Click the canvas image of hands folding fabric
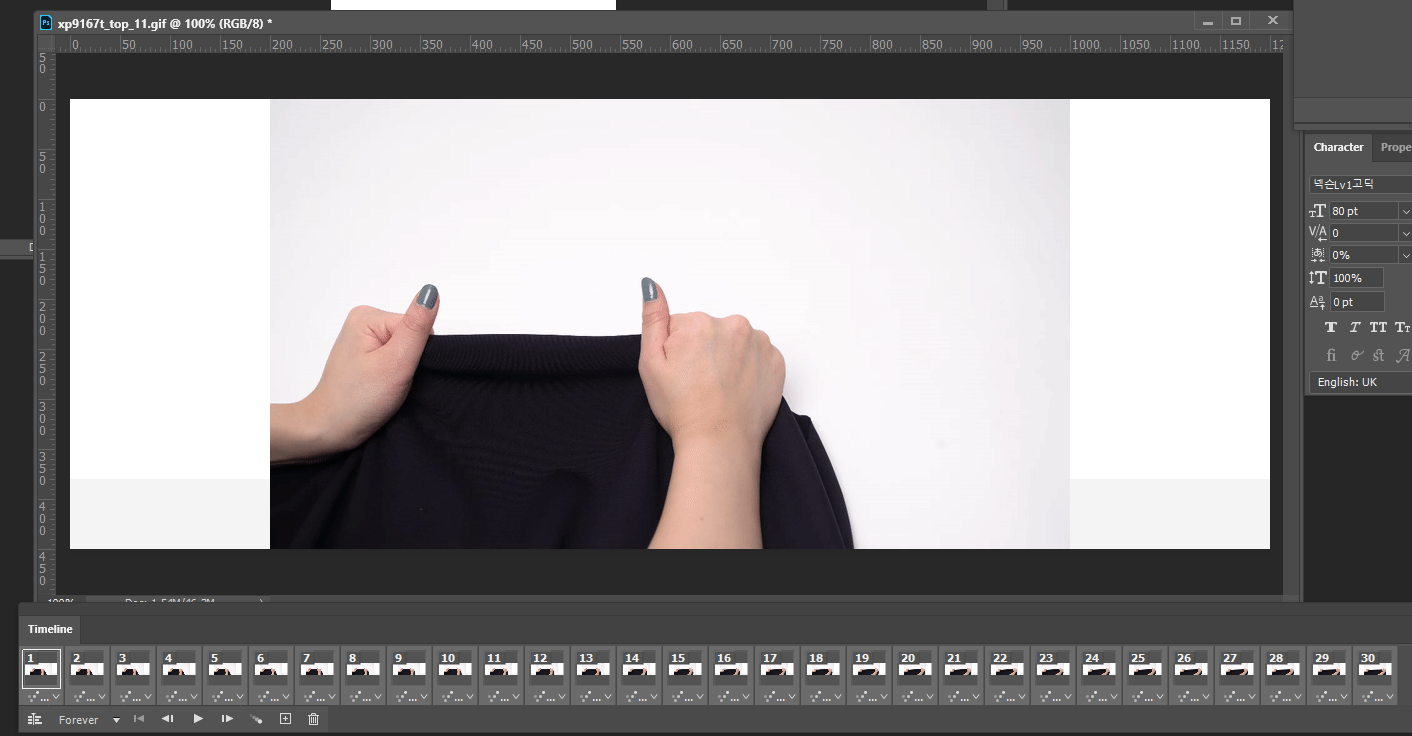The height and width of the screenshot is (736, 1412). (x=670, y=324)
